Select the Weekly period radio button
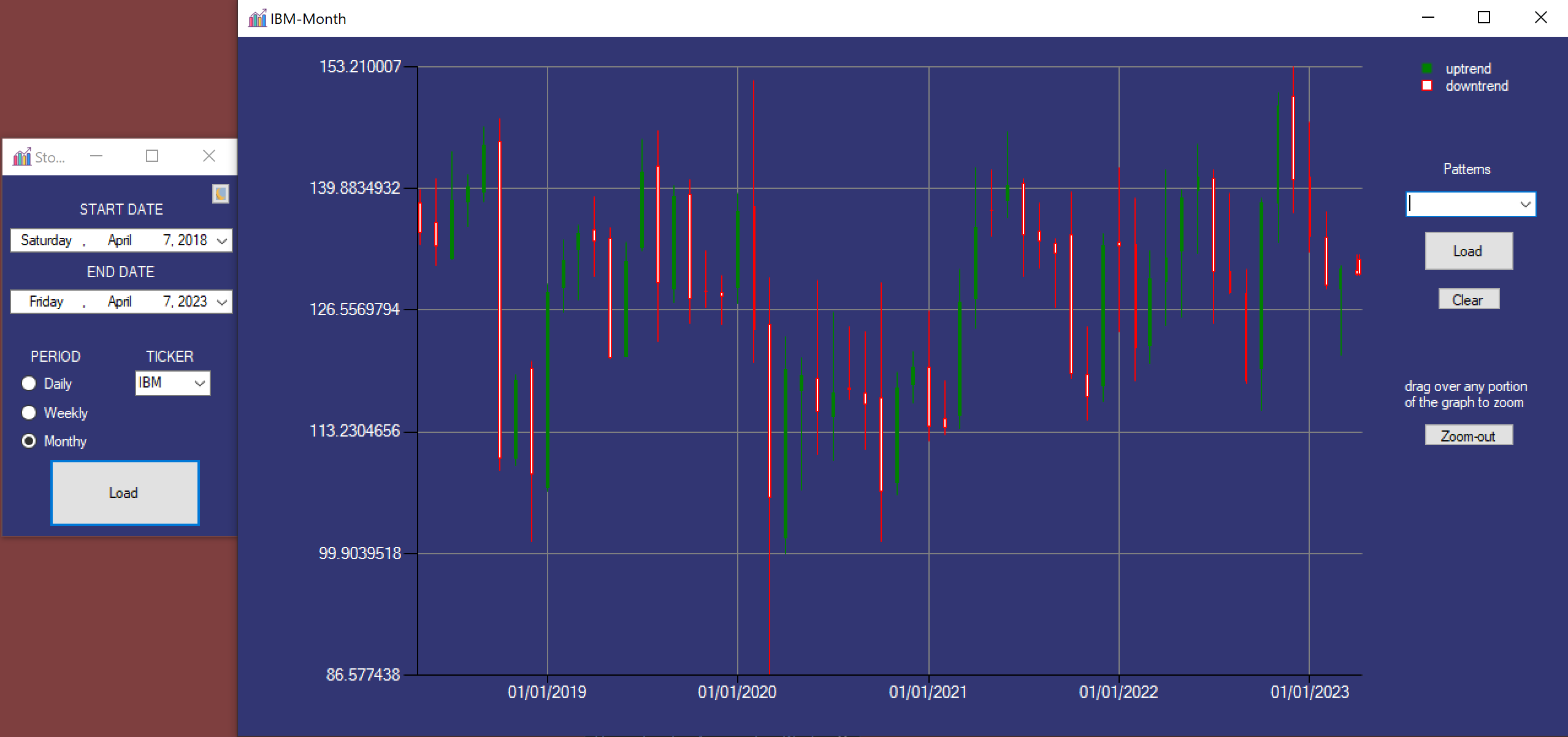This screenshot has width=1568, height=737. [29, 413]
